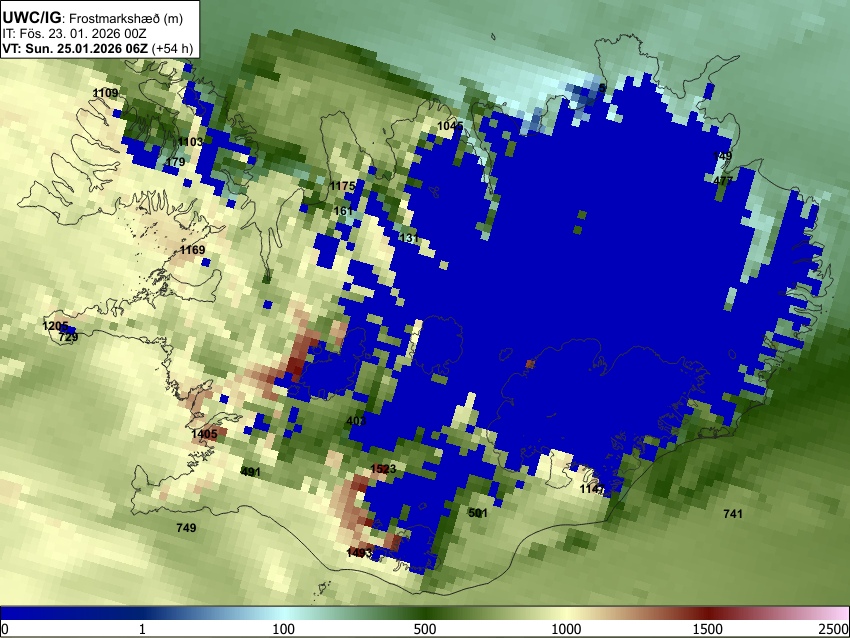This screenshot has height=638, width=850.
Task: Click the 403 value label
Action: 356,421
